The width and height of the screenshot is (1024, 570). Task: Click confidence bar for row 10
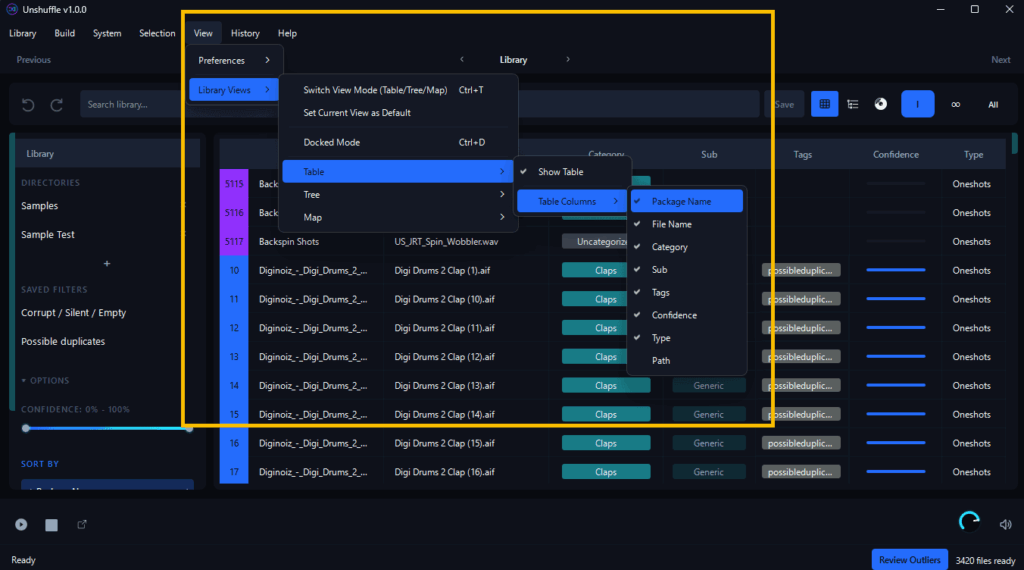click(895, 270)
